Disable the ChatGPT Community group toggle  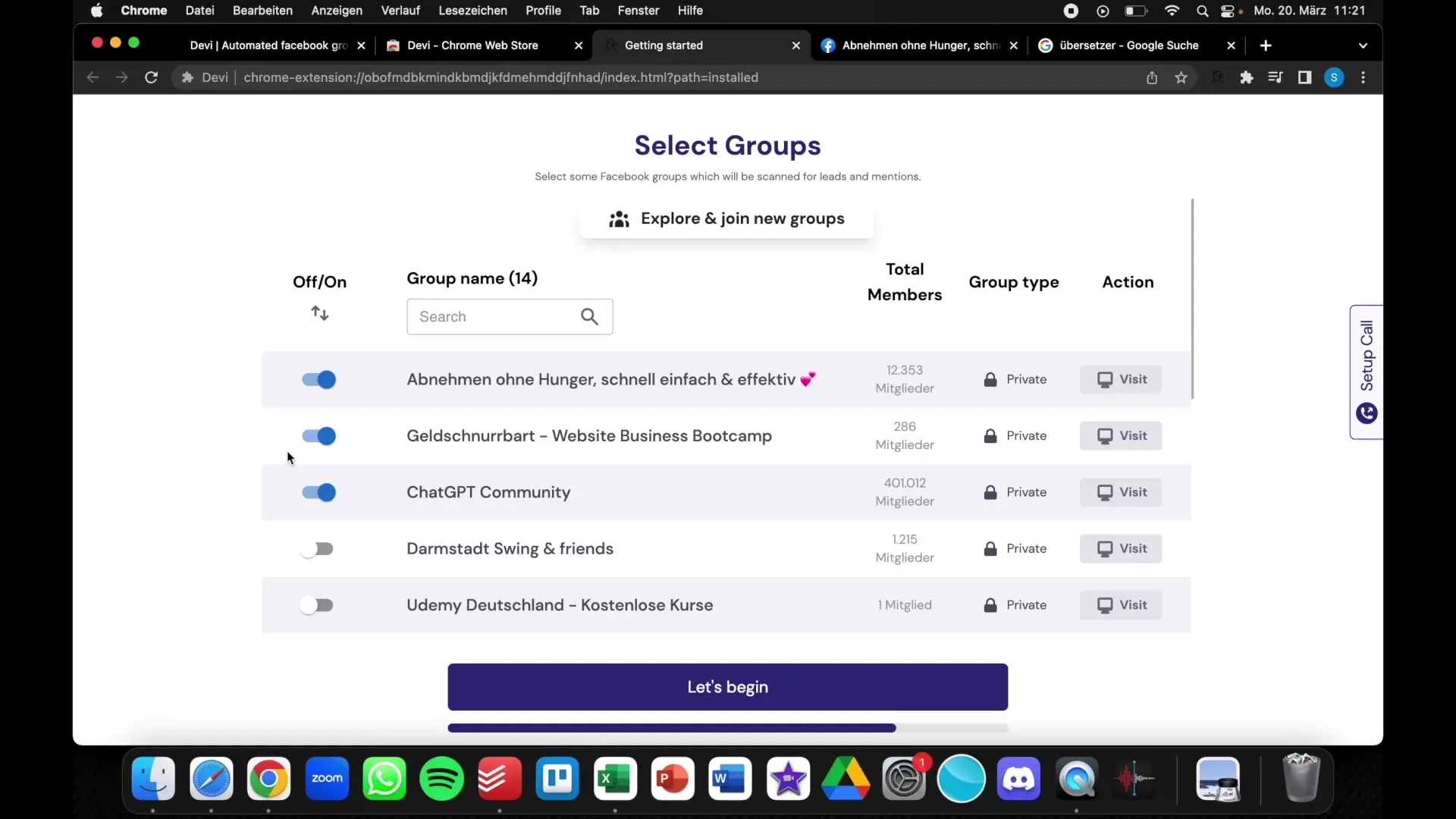click(319, 491)
